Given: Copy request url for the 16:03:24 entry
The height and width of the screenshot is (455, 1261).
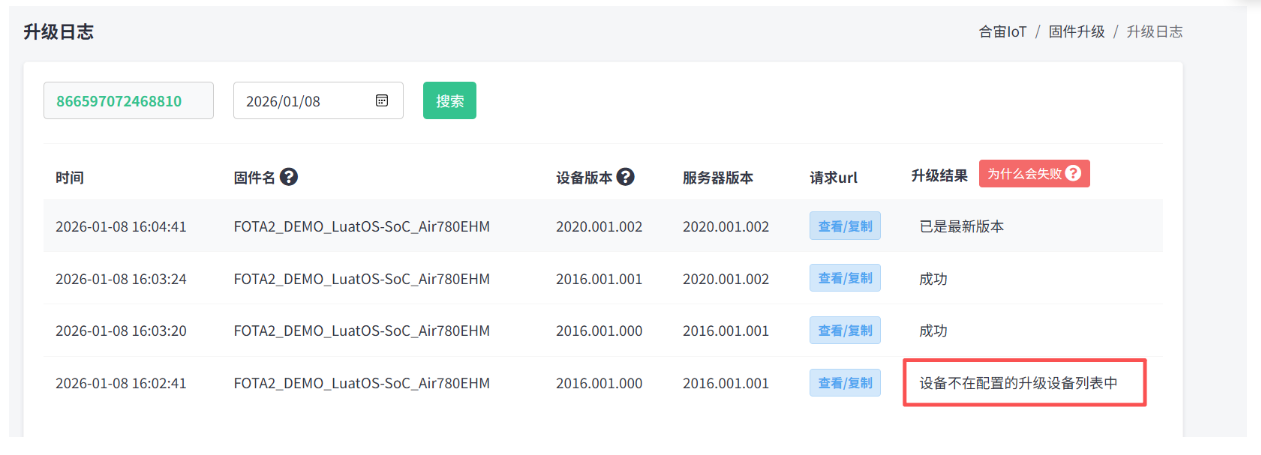Looking at the screenshot, I should tap(845, 278).
